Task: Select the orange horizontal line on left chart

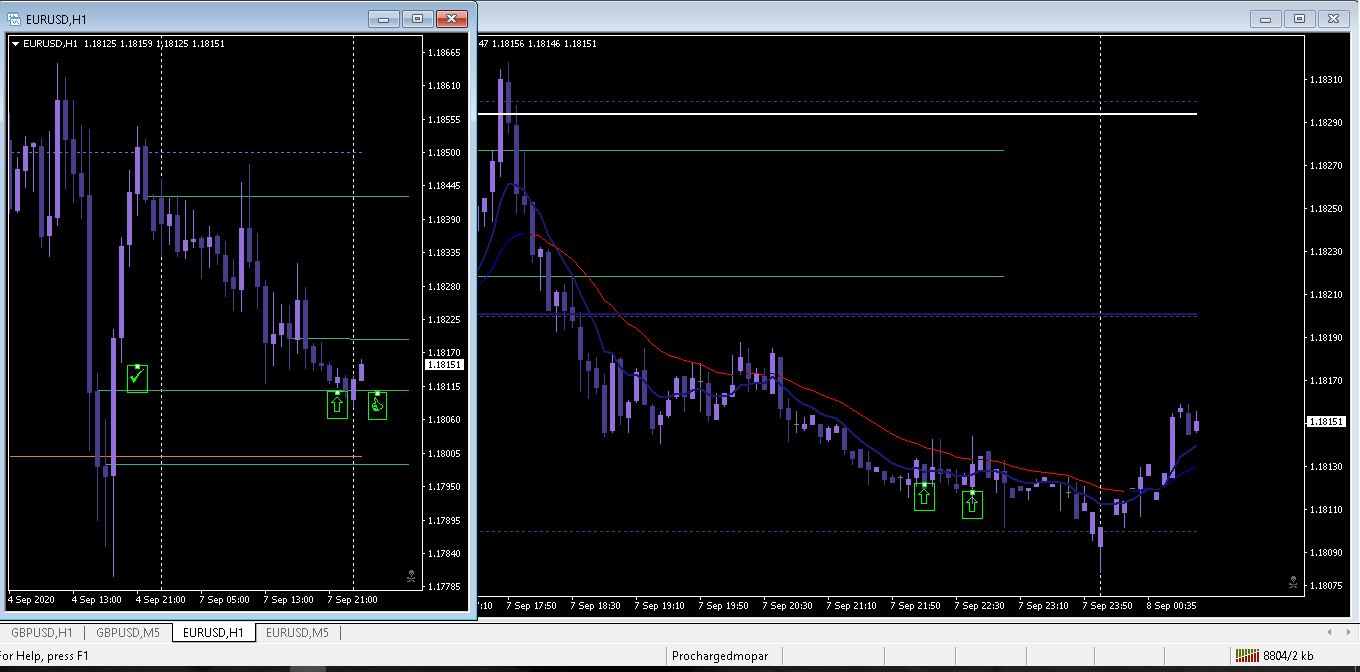Action: (x=185, y=457)
